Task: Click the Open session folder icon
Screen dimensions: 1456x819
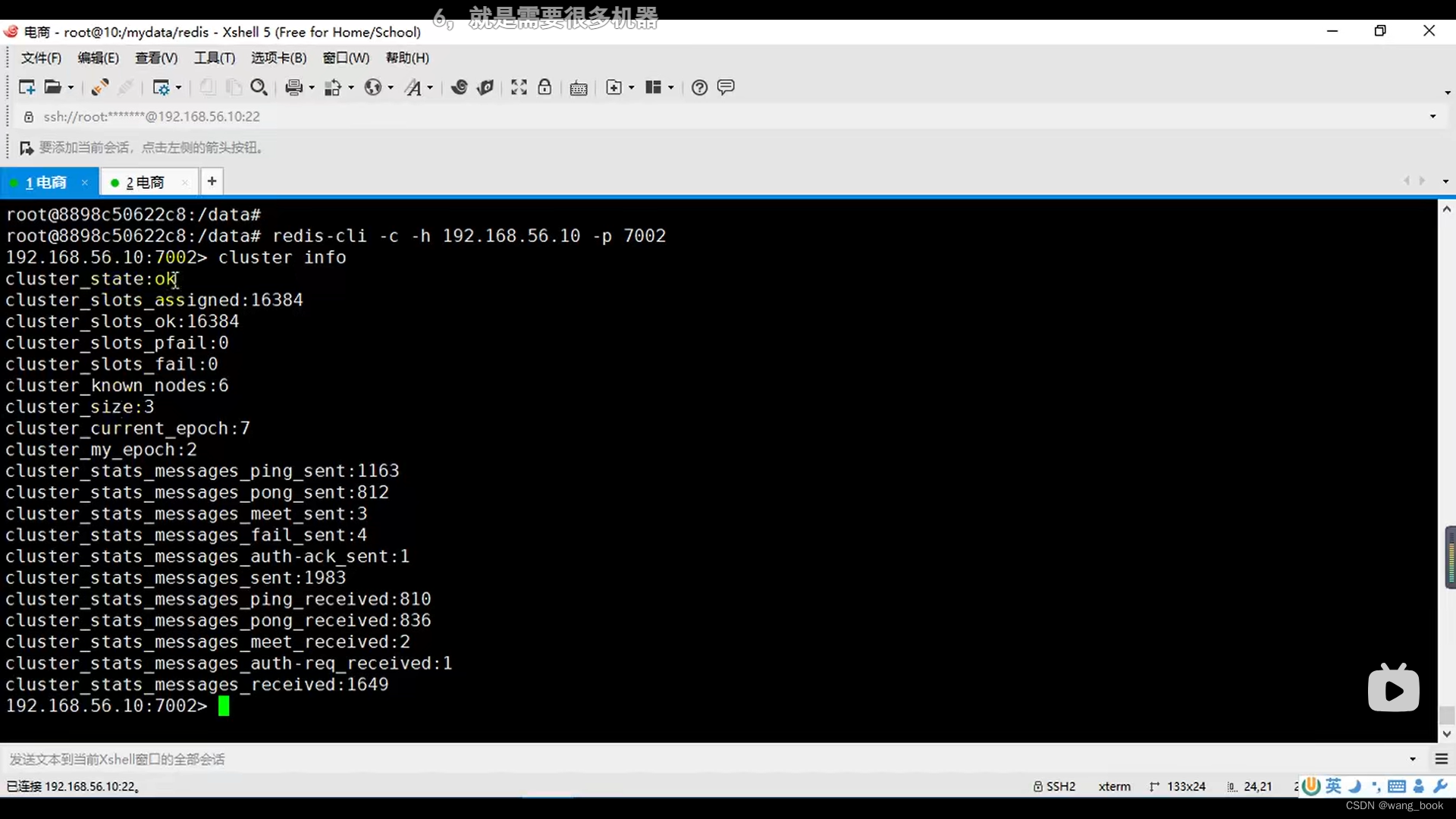Action: tap(52, 87)
